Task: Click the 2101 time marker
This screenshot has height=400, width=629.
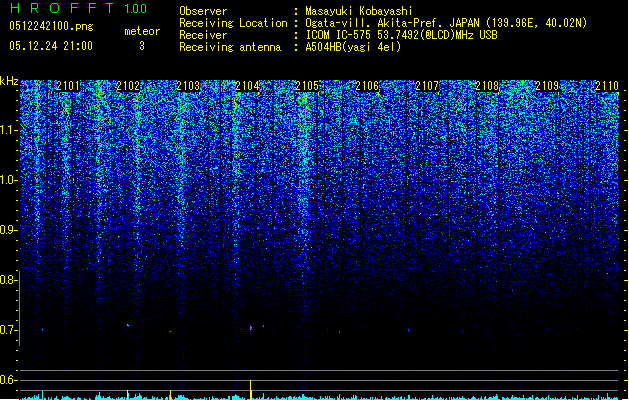Action: coord(68,85)
